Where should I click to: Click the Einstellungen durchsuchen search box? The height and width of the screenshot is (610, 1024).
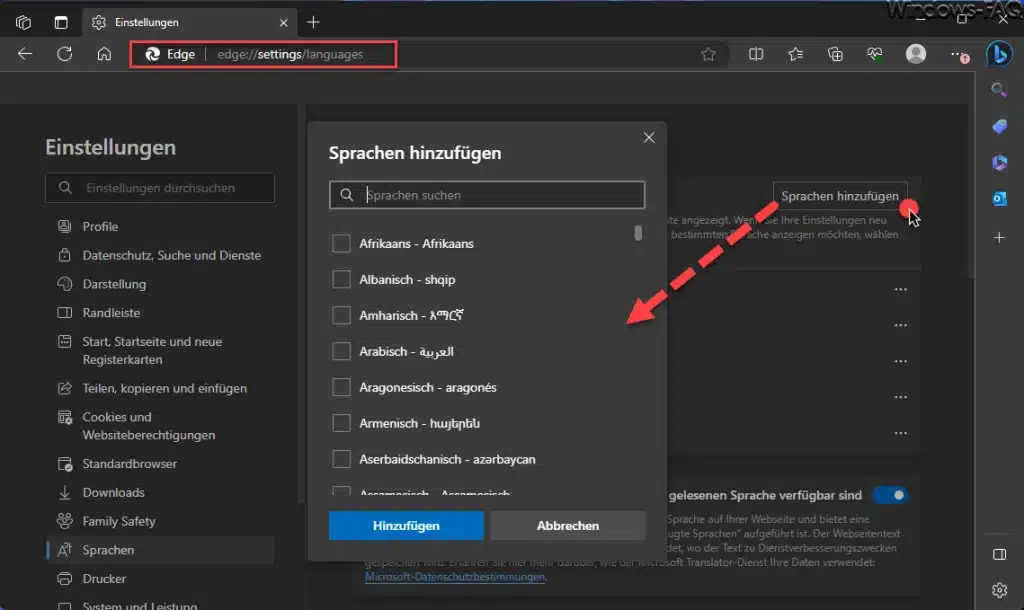click(160, 188)
